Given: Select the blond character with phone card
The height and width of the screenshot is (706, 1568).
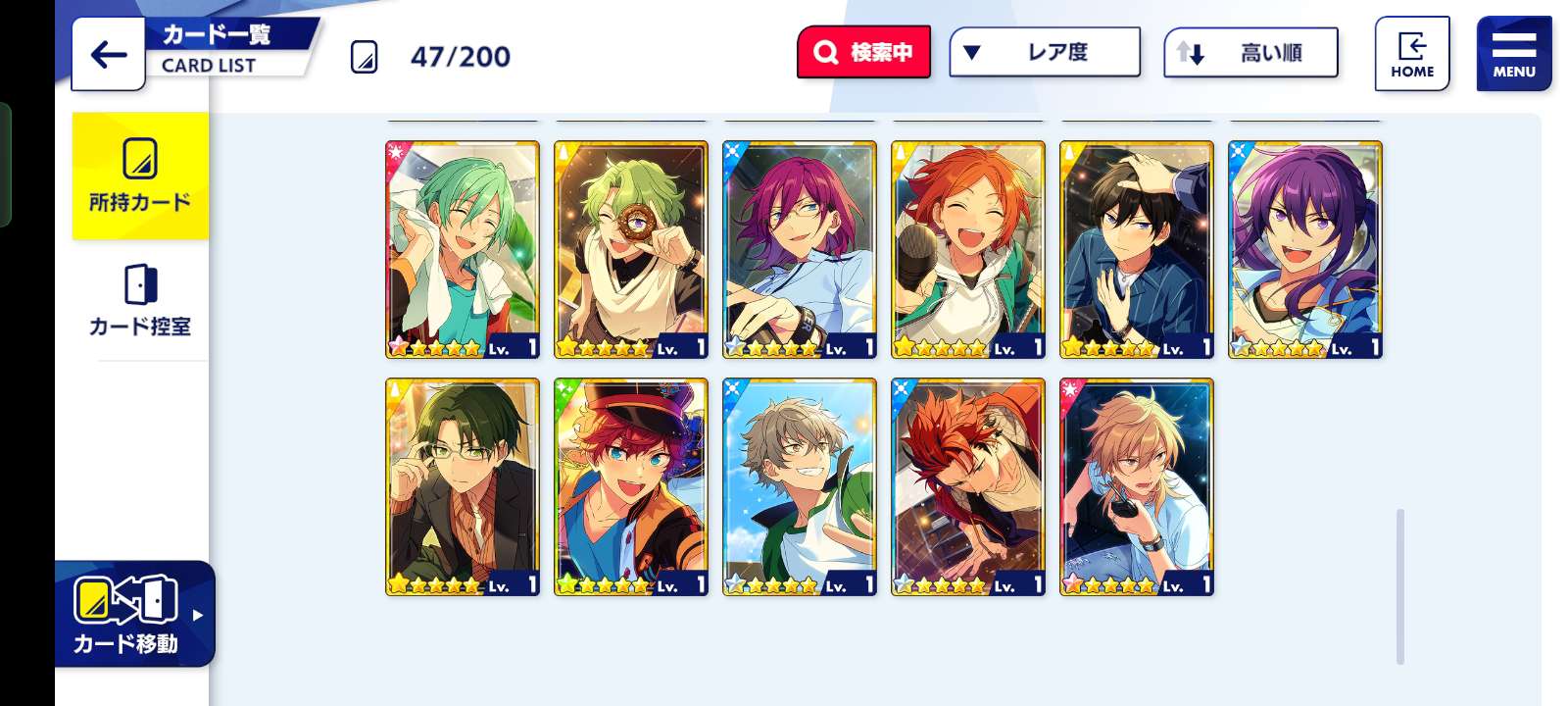Looking at the screenshot, I should click(x=1137, y=487).
